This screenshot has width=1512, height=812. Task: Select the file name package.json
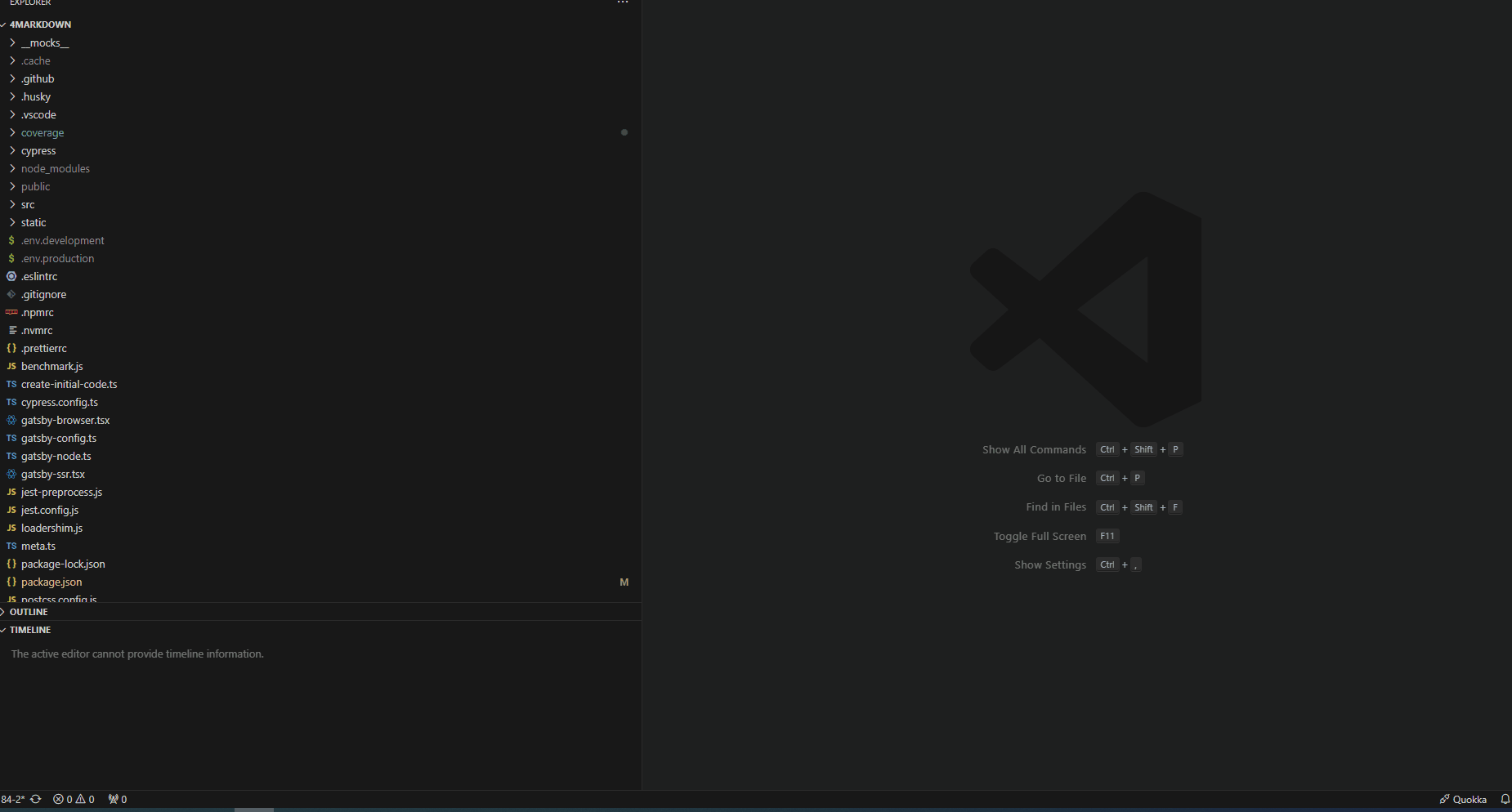[x=51, y=582]
